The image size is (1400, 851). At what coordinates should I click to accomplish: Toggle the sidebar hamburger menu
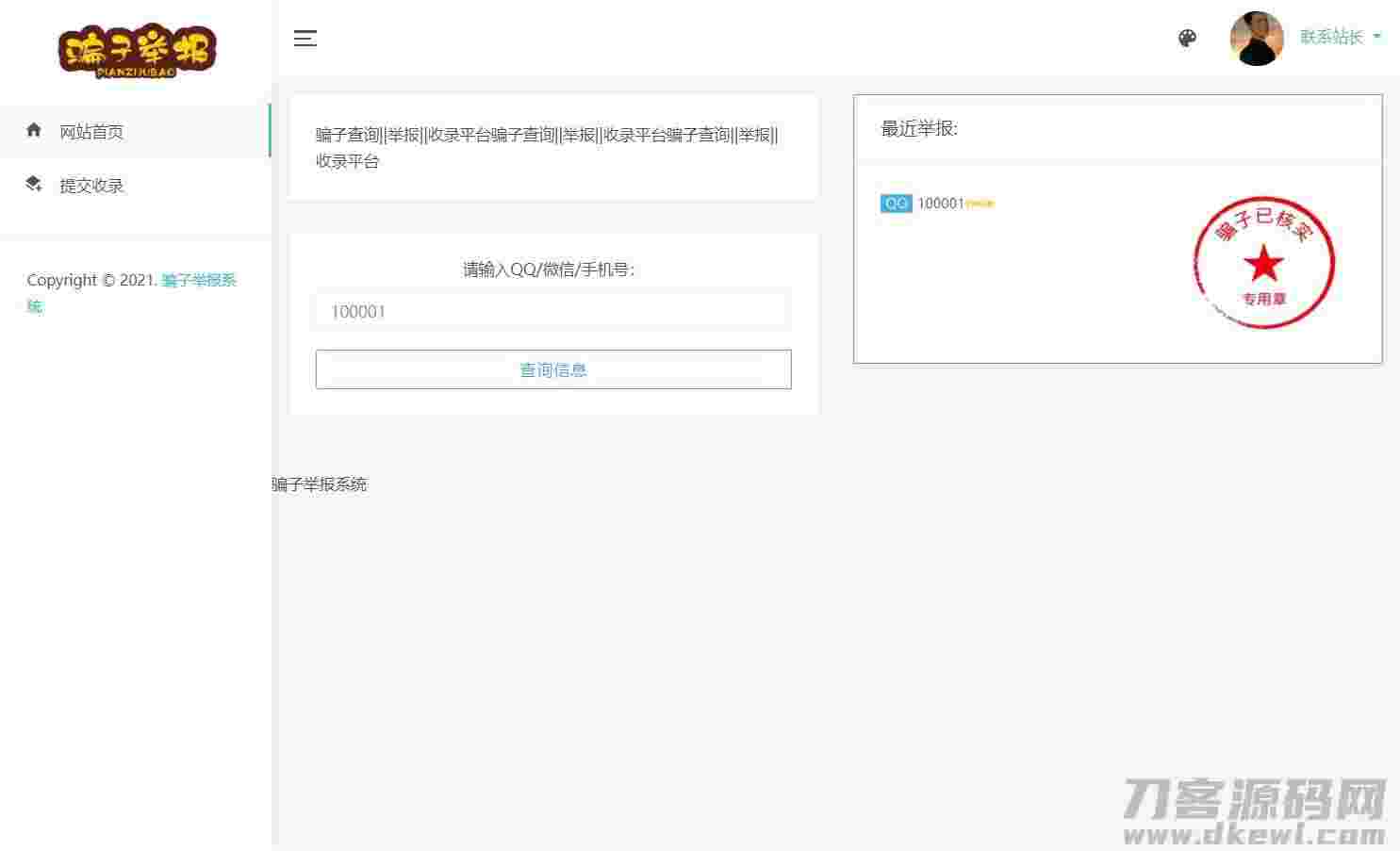click(305, 39)
